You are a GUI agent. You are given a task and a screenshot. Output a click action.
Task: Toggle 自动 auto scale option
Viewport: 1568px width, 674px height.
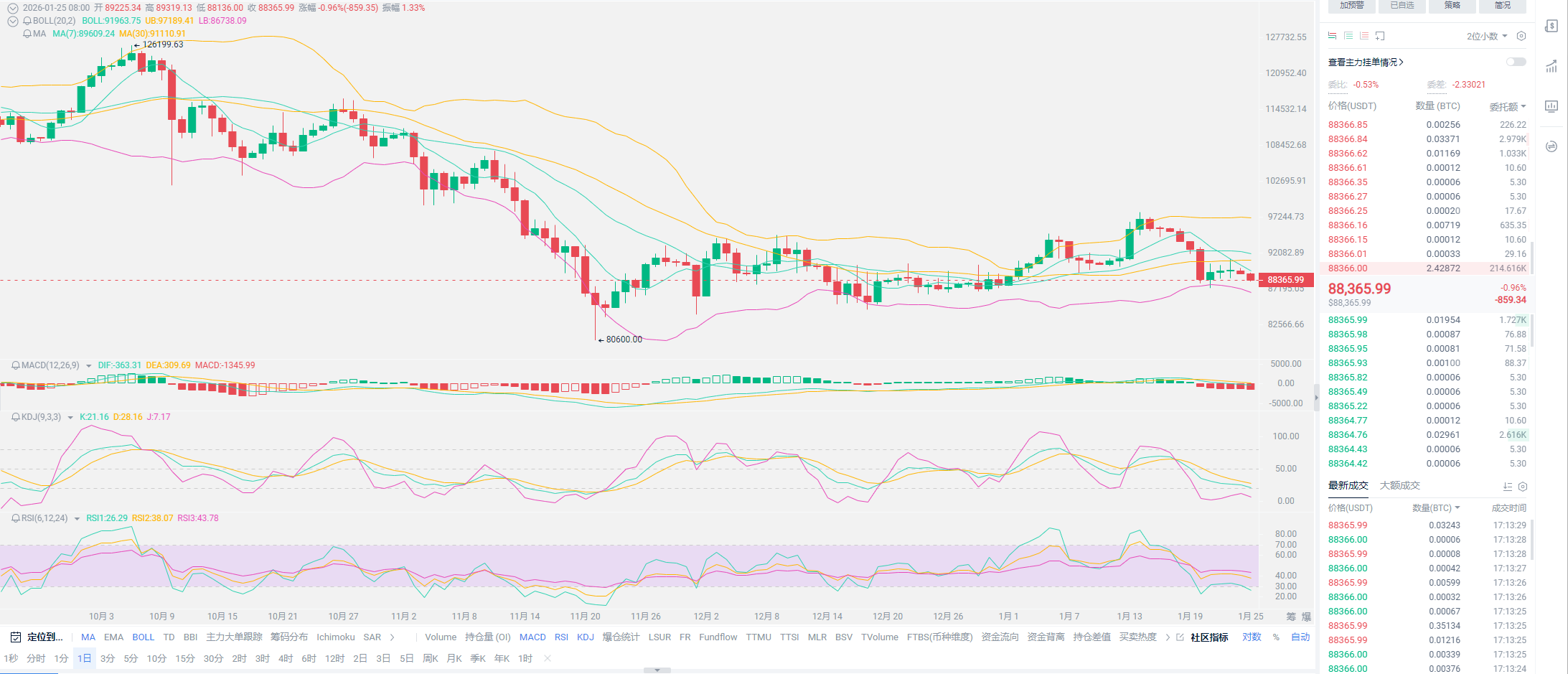click(x=1300, y=637)
